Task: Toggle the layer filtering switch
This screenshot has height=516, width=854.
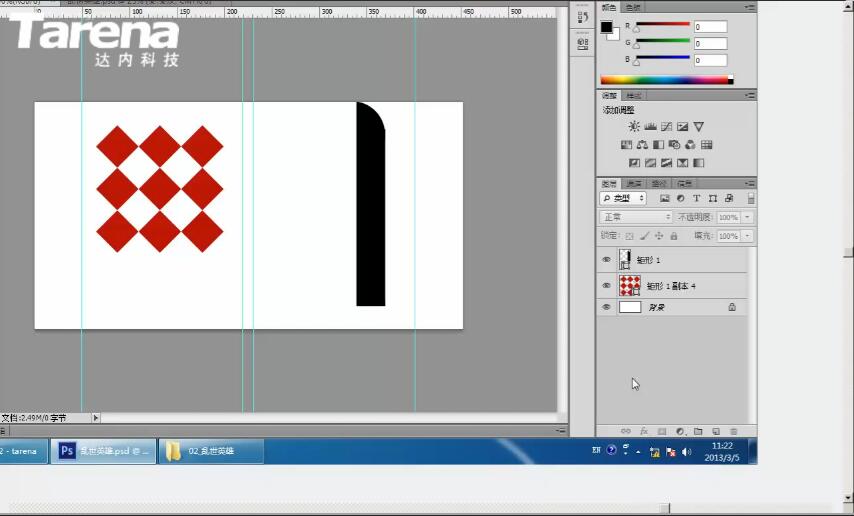Action: click(x=751, y=198)
